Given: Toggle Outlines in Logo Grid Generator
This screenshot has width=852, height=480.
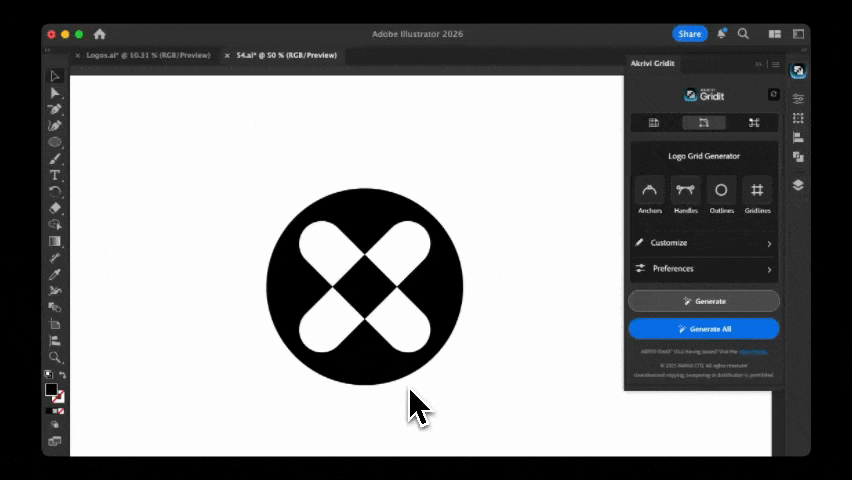Looking at the screenshot, I should coord(721,196).
